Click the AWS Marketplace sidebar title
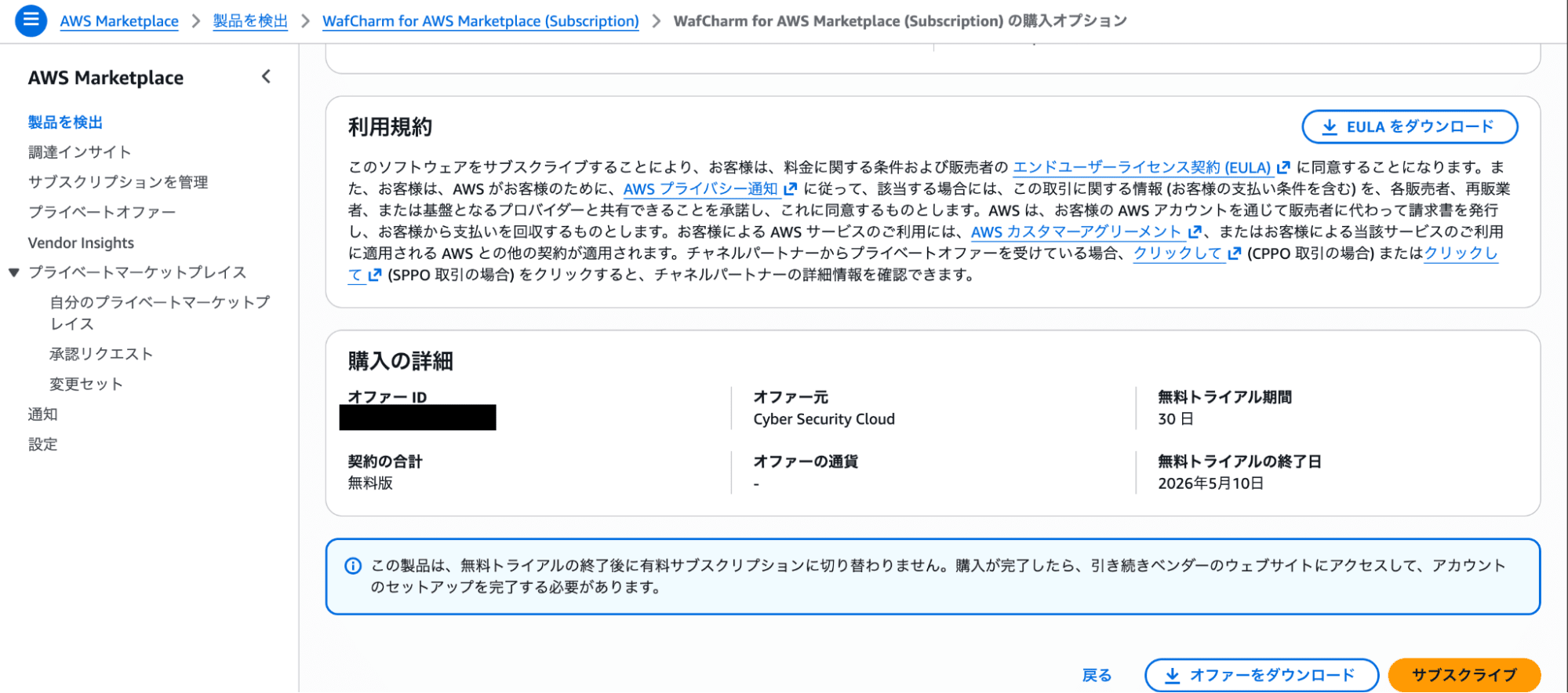Image resolution: width=1568 pixels, height=693 pixels. click(106, 78)
